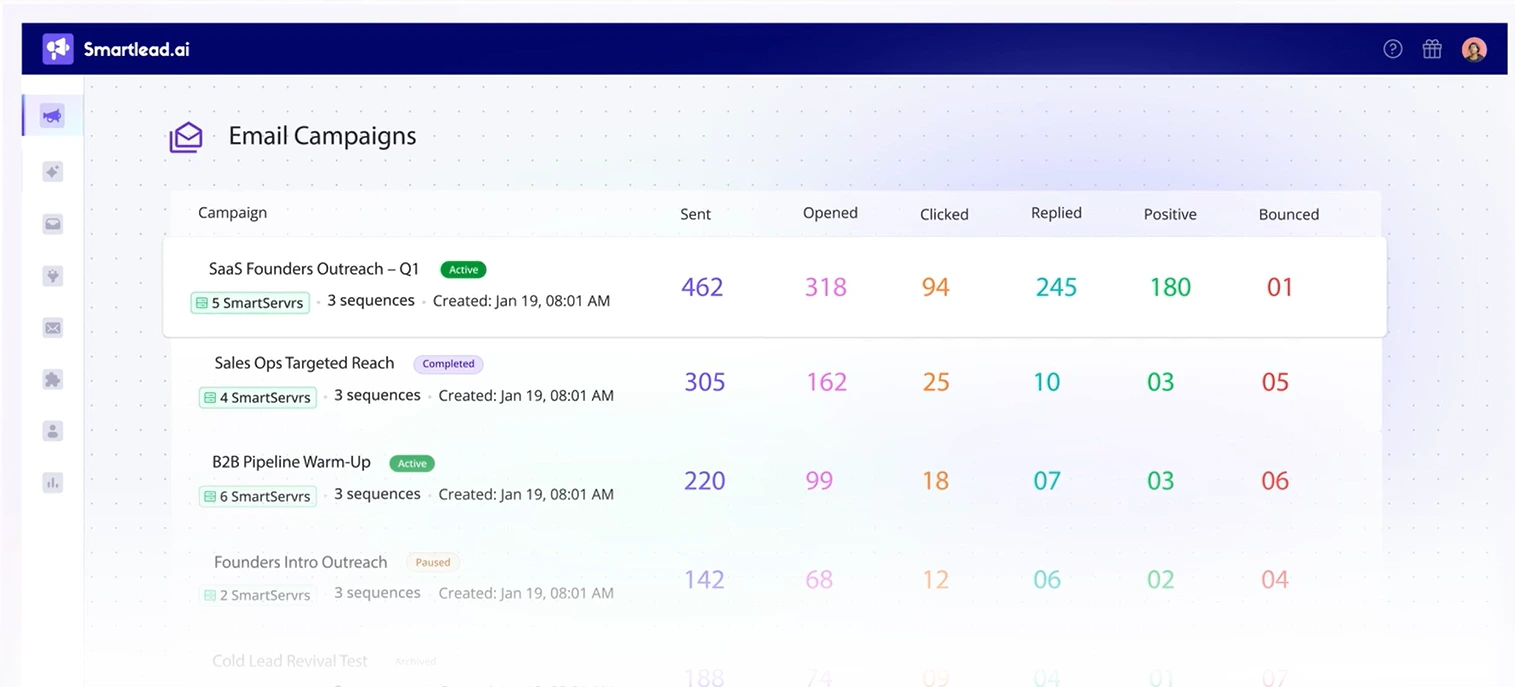Click the sent value 220

click(x=704, y=481)
